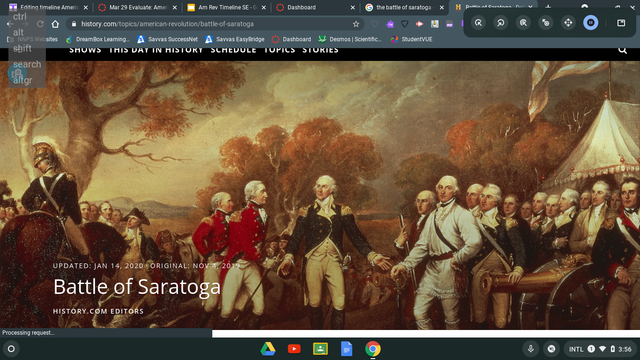Open Desmos Scientific bookmark
The image size is (640, 360).
click(350, 39)
